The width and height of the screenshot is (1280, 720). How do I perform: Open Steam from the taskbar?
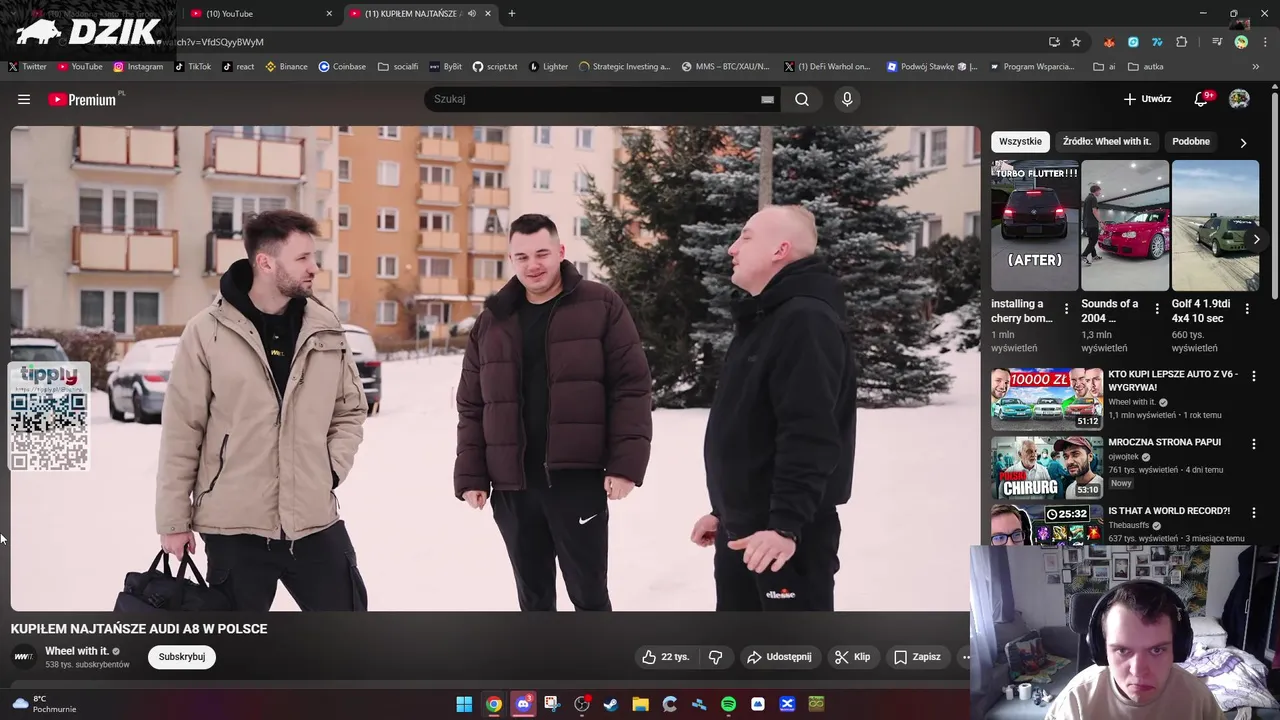pyautogui.click(x=611, y=704)
